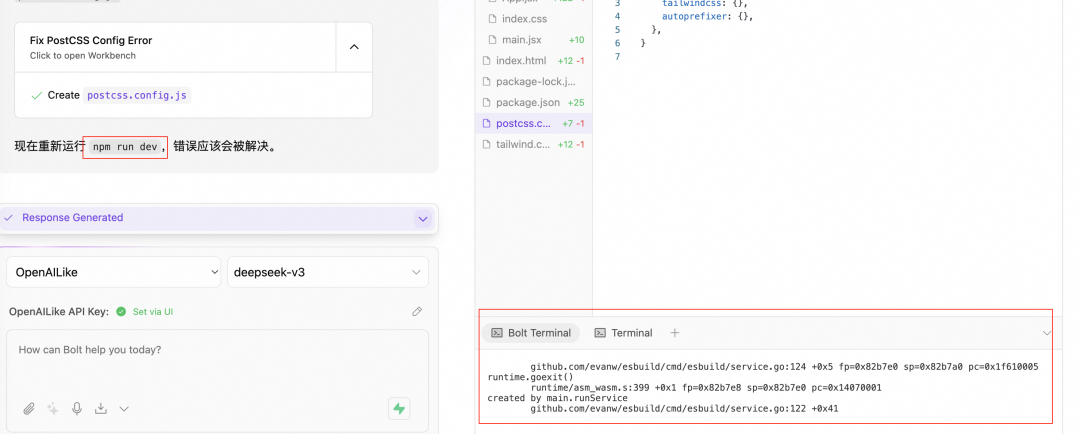The height and width of the screenshot is (434, 1080).
Task: Open package.json in the file tree
Action: (528, 102)
